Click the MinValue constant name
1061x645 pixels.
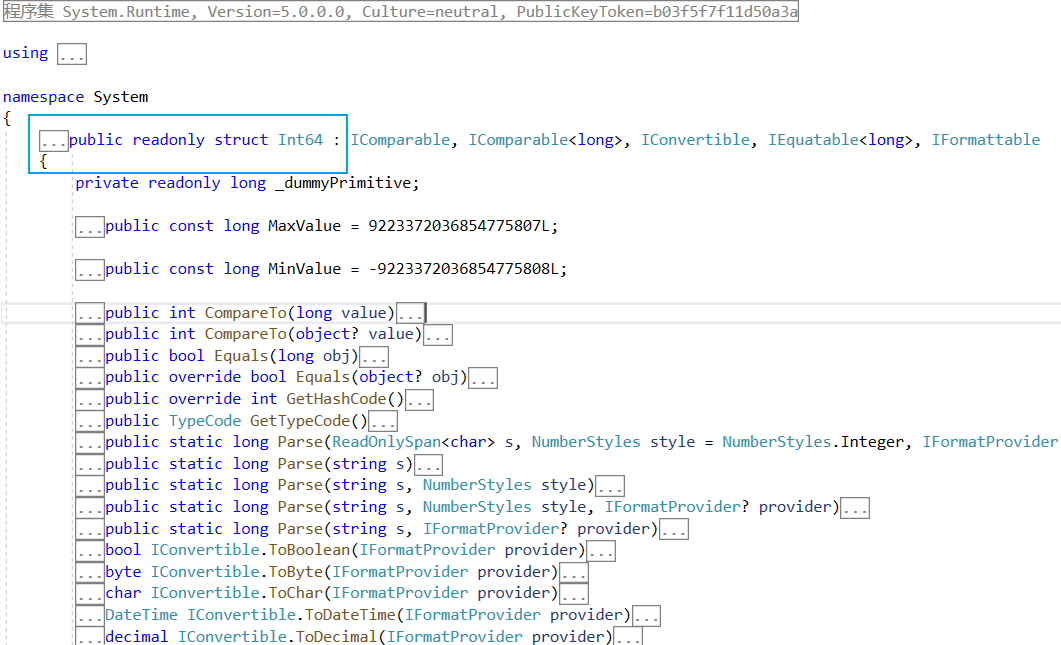(304, 269)
